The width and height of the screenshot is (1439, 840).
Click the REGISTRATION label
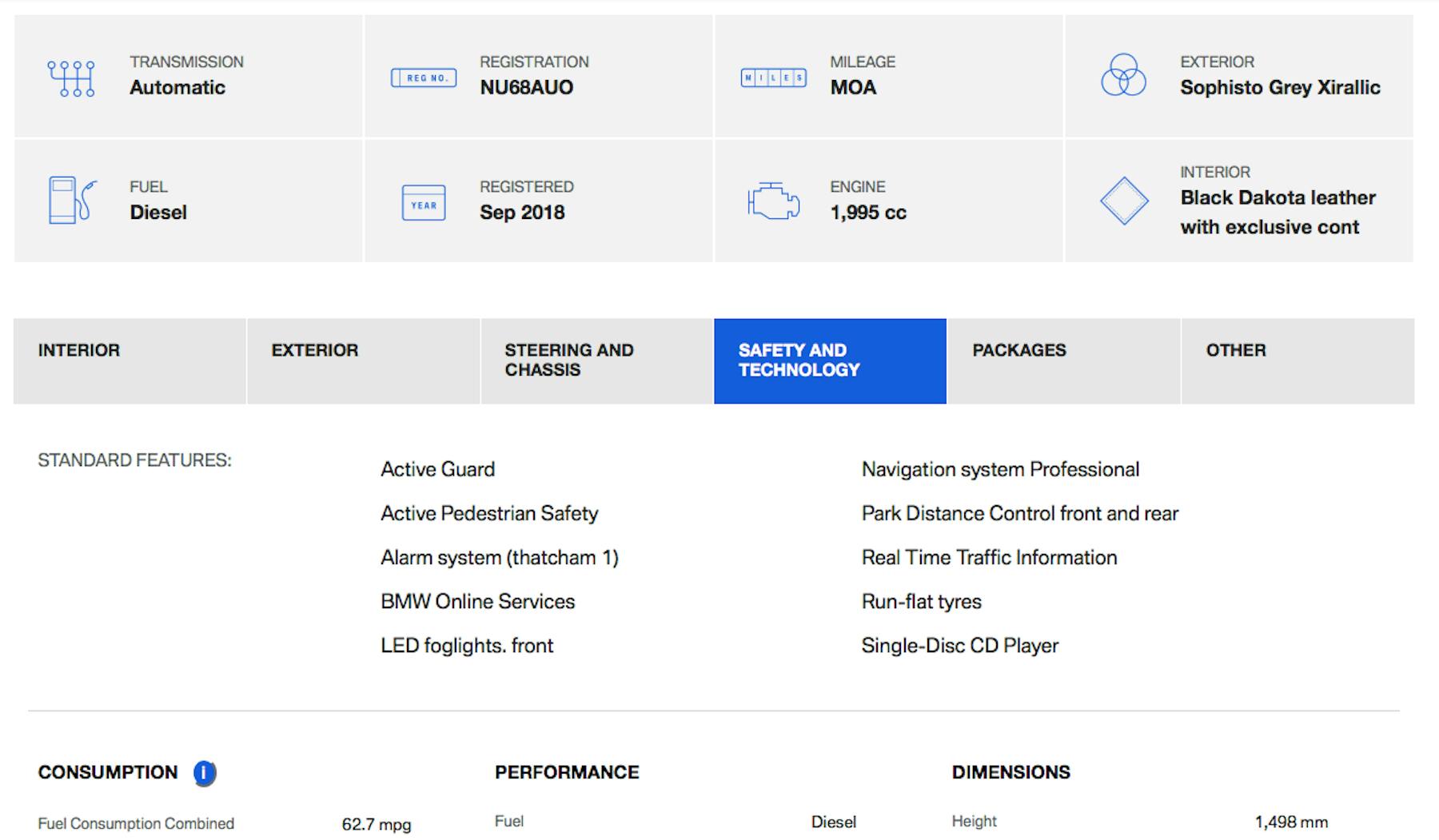[x=534, y=62]
